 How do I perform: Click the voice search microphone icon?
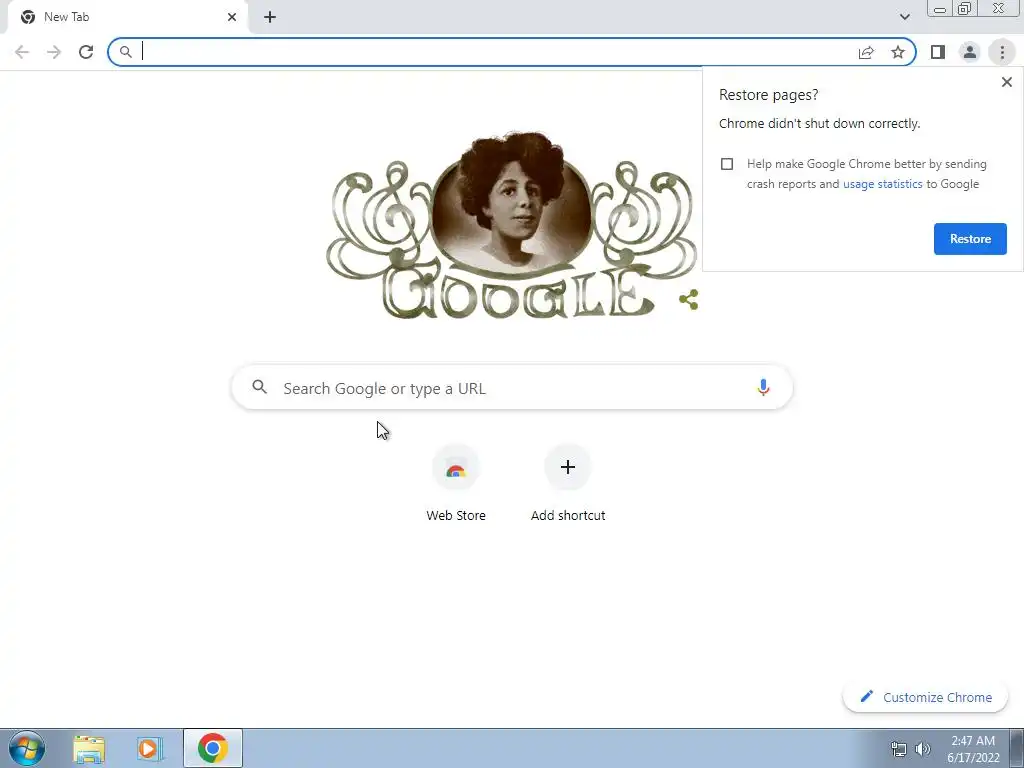pyautogui.click(x=763, y=387)
